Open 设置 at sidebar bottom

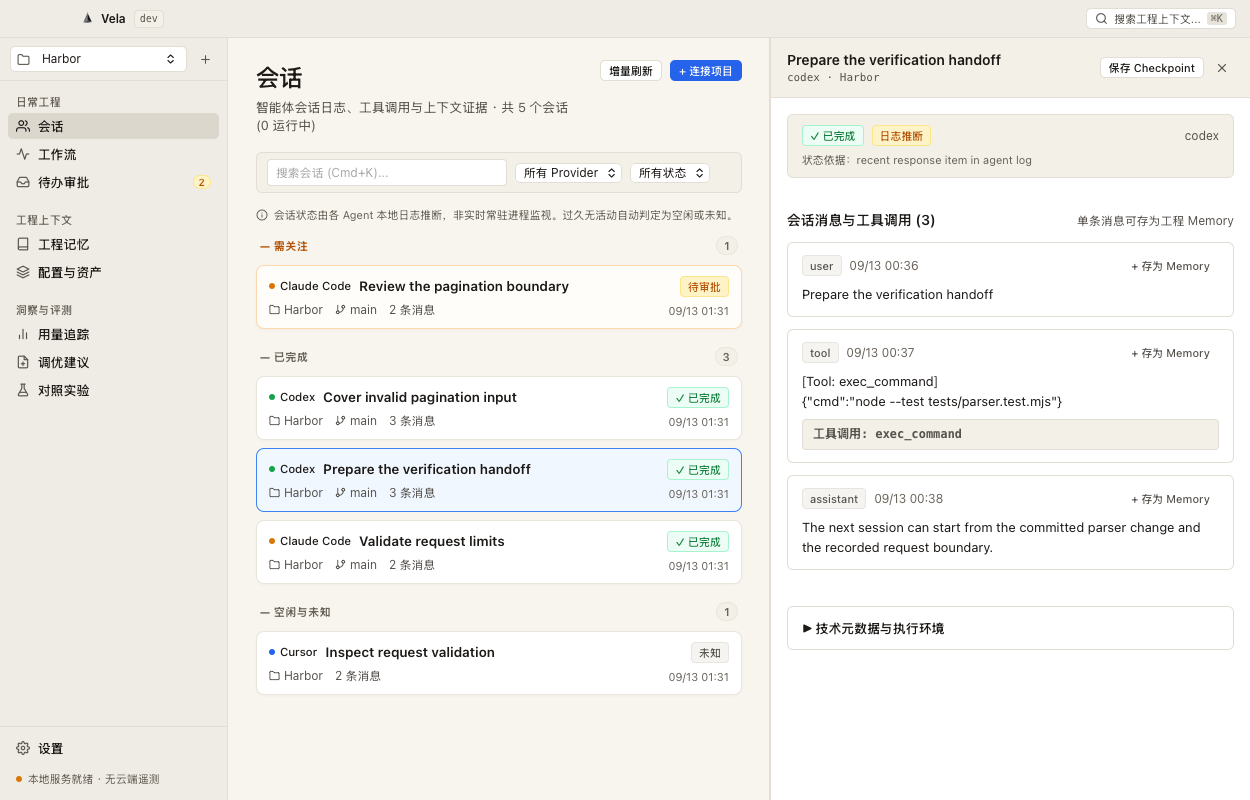click(113, 748)
